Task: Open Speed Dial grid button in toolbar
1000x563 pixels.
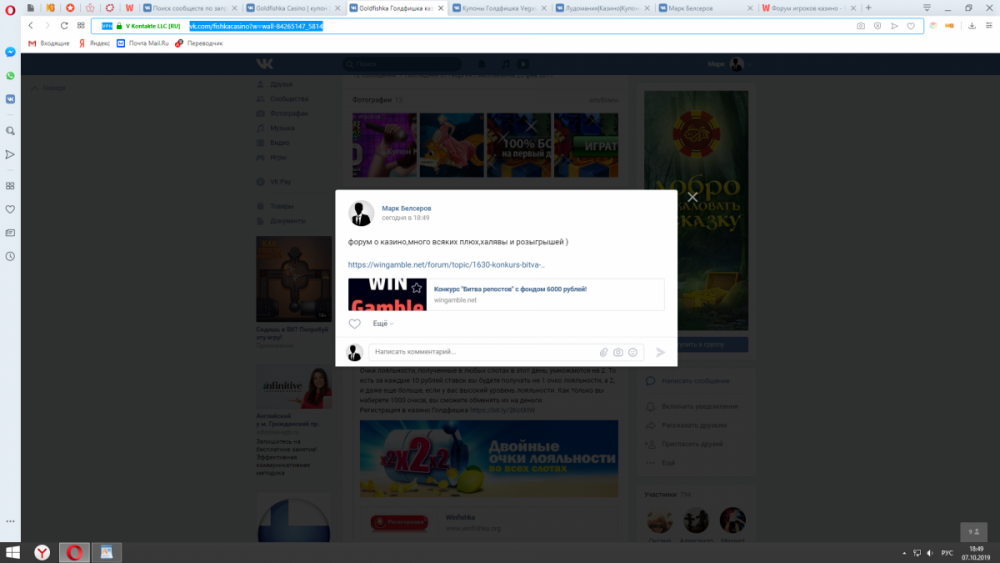Action: pos(81,26)
